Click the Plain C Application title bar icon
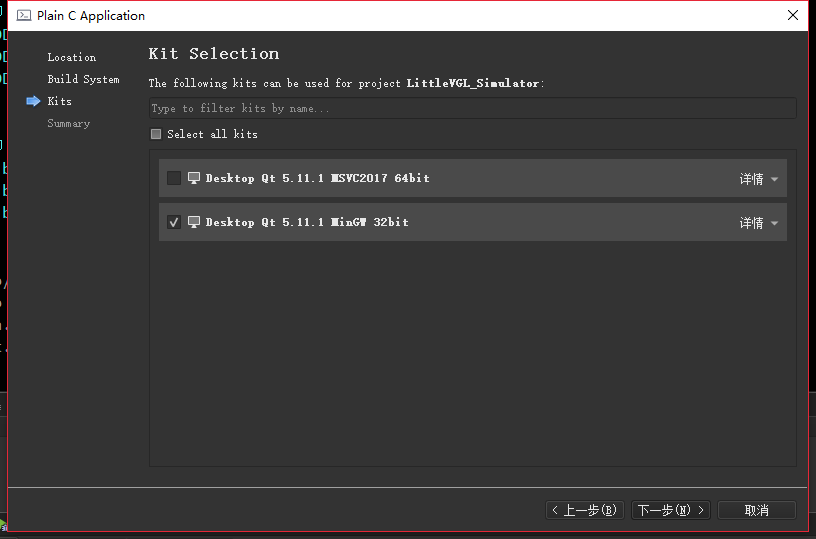Image resolution: width=816 pixels, height=539 pixels. (24, 16)
